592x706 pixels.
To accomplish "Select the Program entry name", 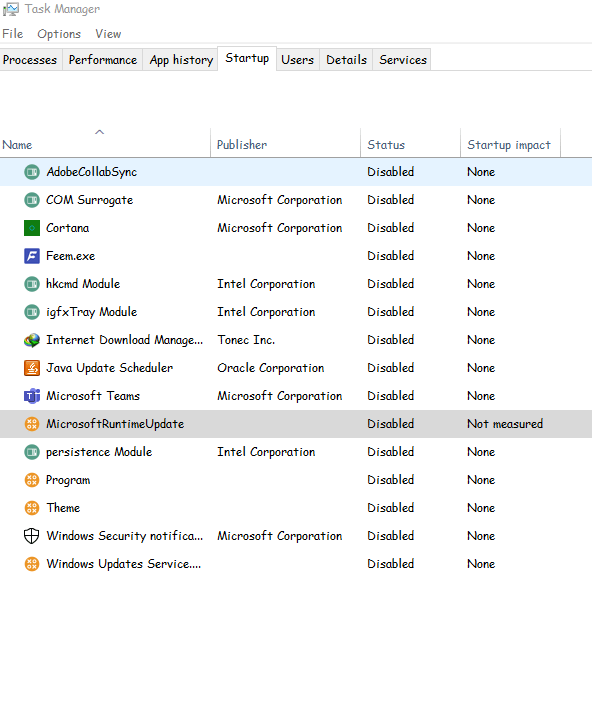I will click(68, 480).
